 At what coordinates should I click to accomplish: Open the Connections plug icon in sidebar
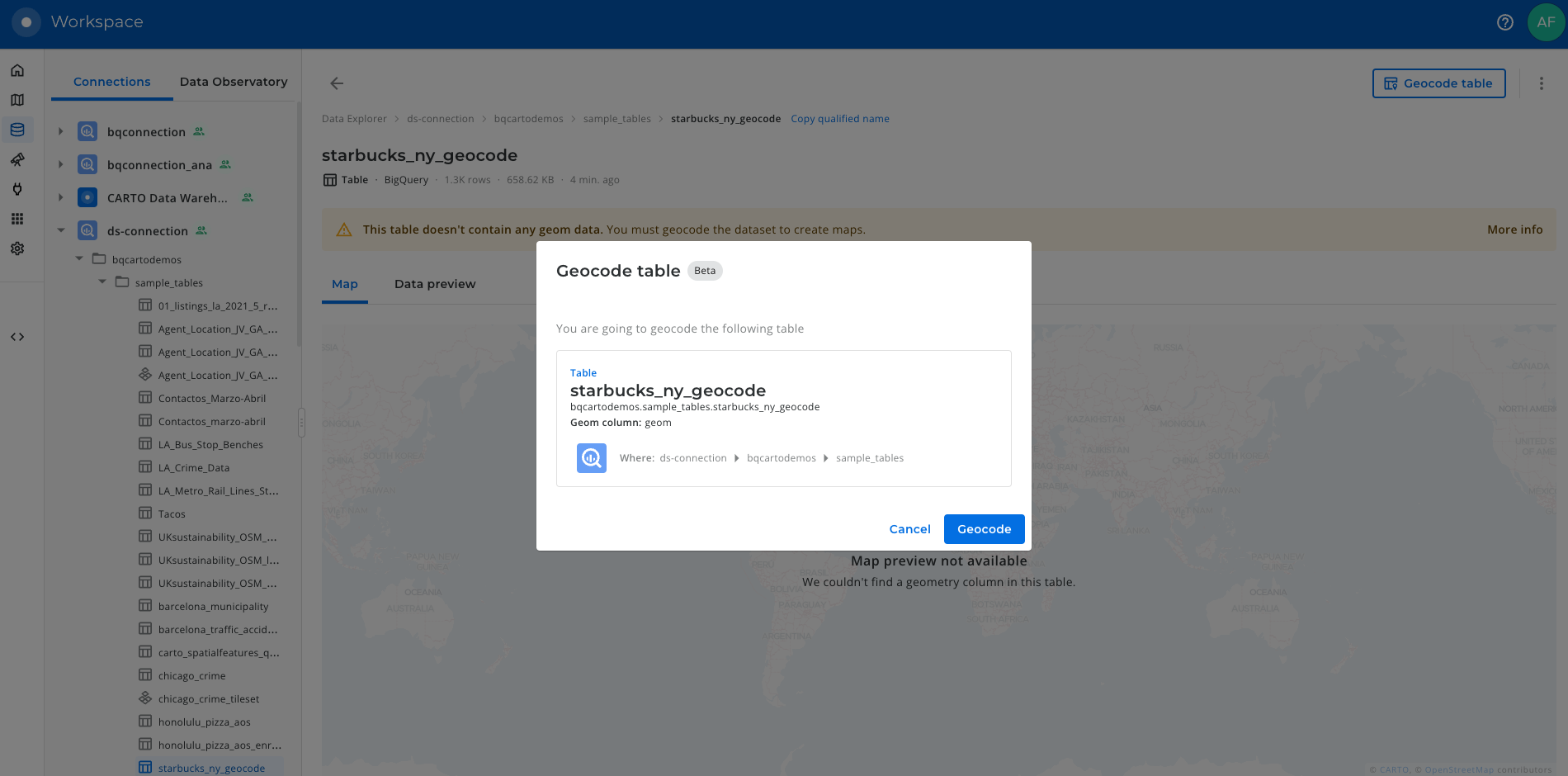pos(17,189)
